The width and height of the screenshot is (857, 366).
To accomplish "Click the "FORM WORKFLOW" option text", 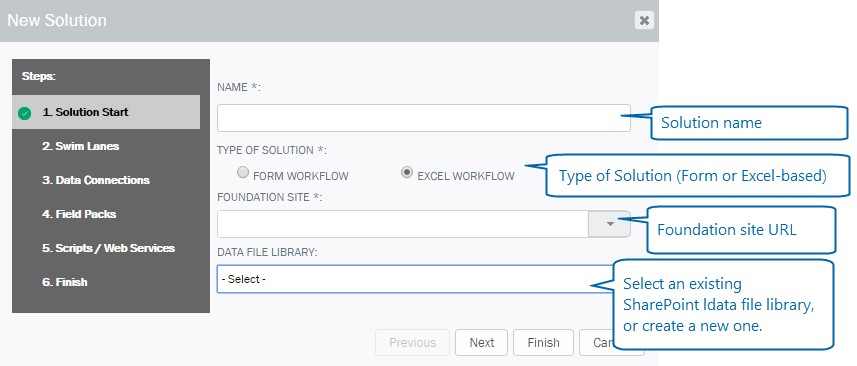I will coord(301,176).
